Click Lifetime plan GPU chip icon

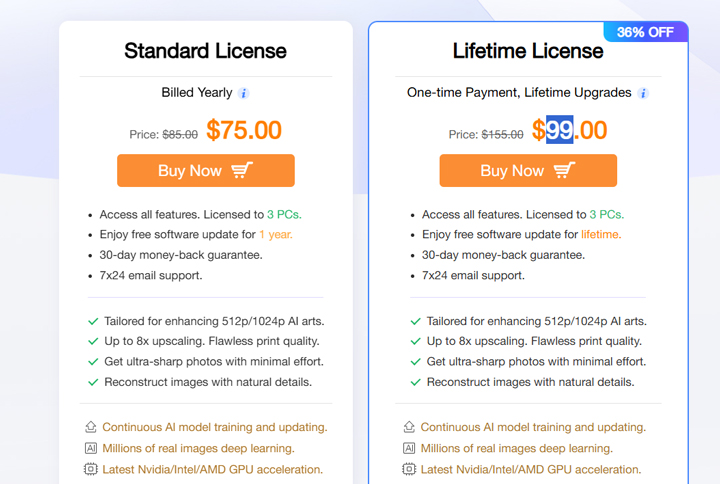409,470
